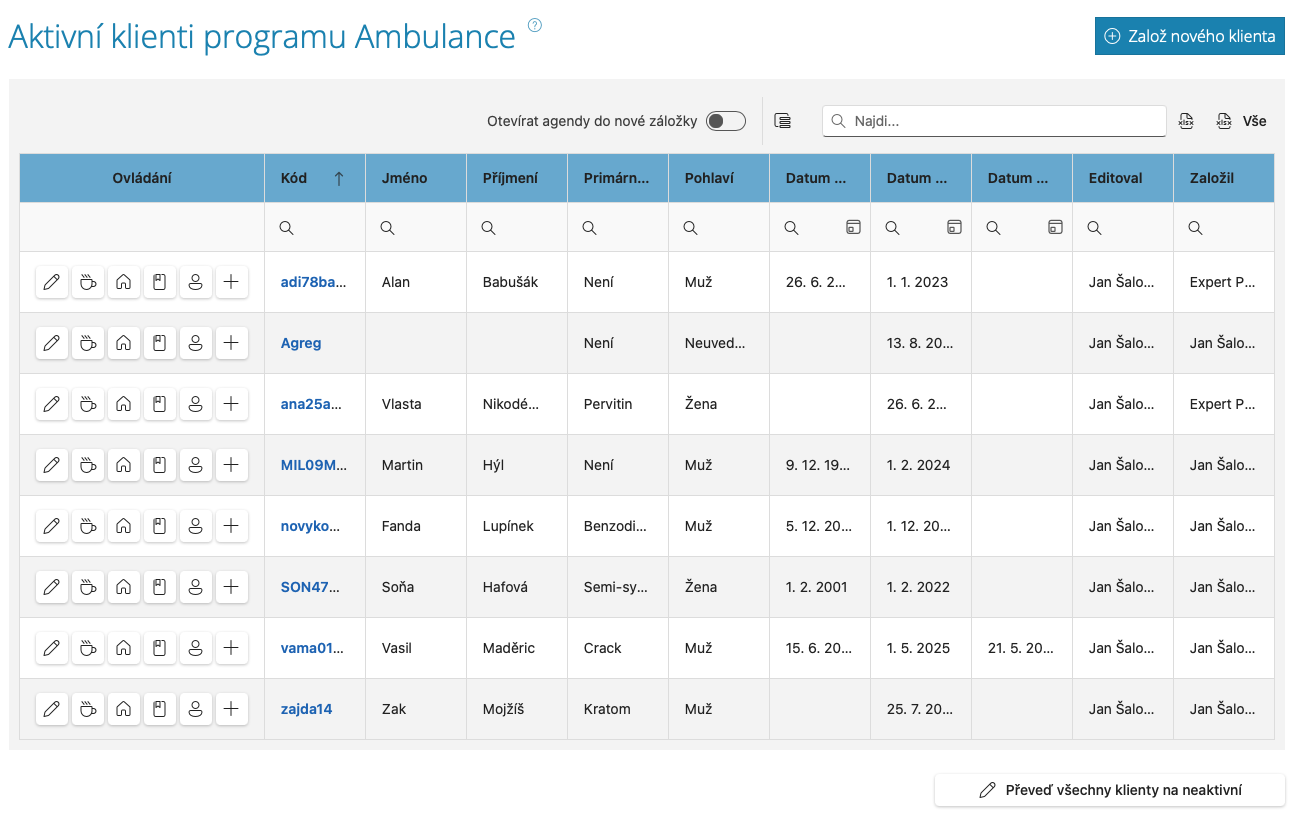Screen dimensions: 1299x822
Task: Sort by the Kód column header
Action: pyautogui.click(x=315, y=178)
